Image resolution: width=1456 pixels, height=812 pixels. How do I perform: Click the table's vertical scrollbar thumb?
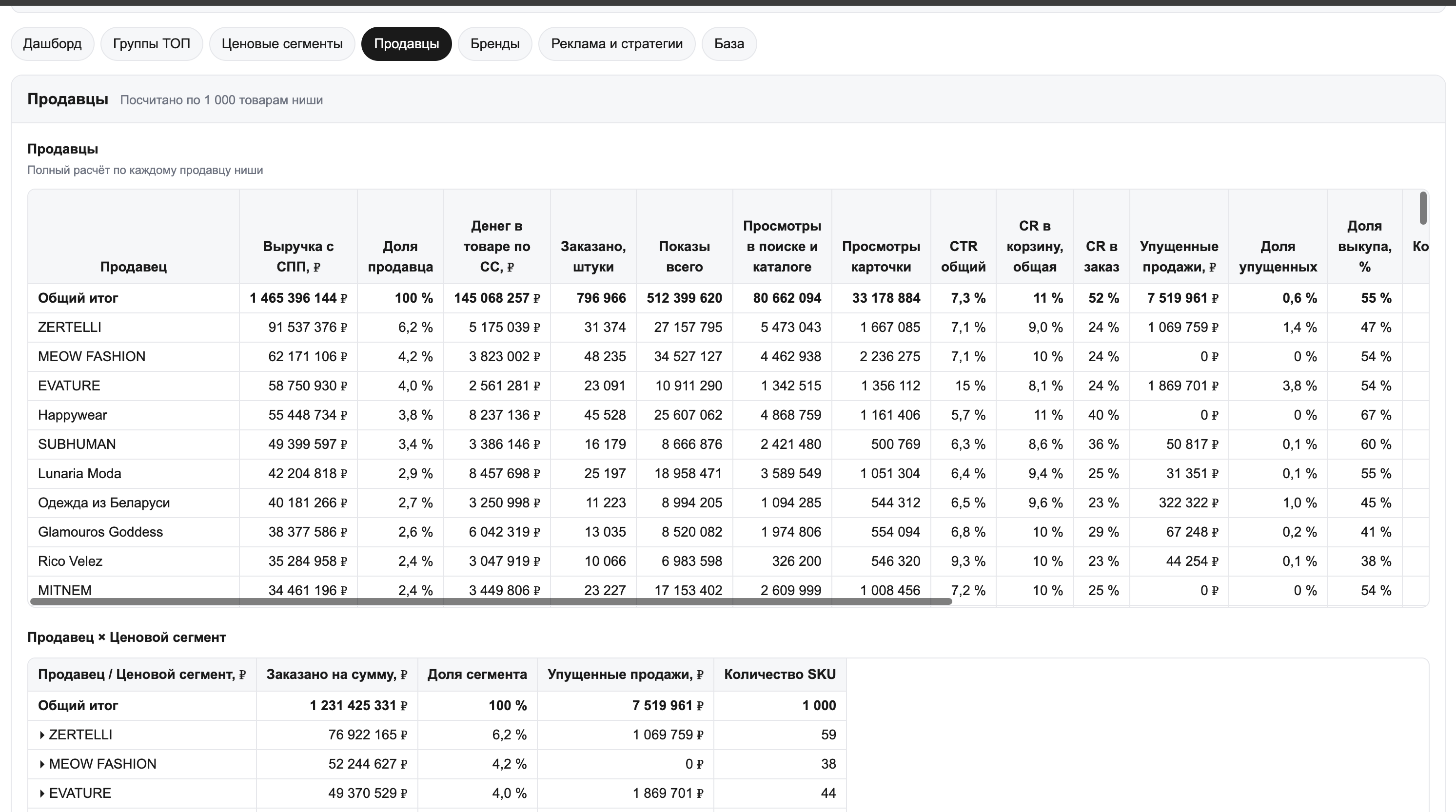(x=1423, y=208)
